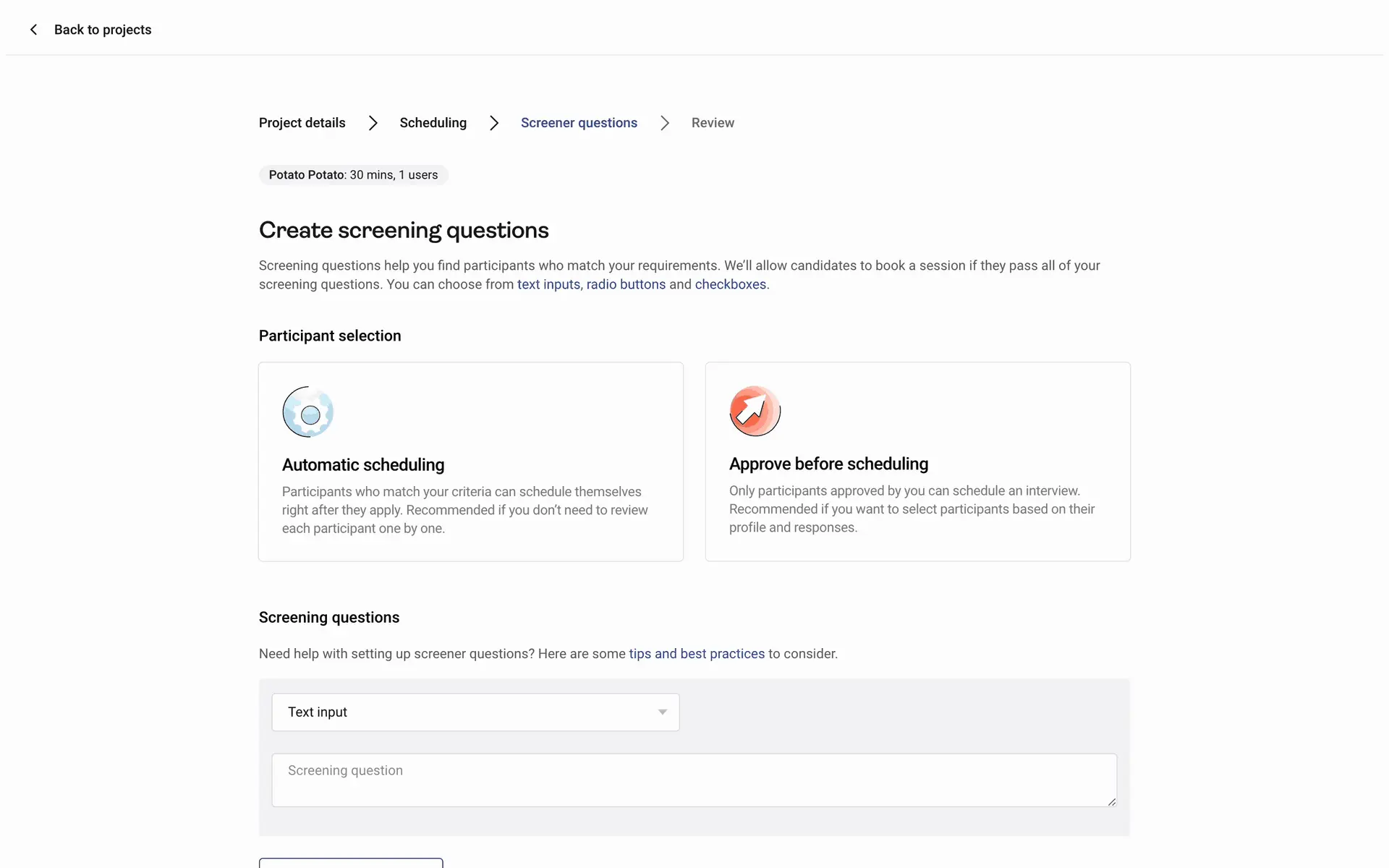
Task: Click chevron before Review step
Action: 665,123
